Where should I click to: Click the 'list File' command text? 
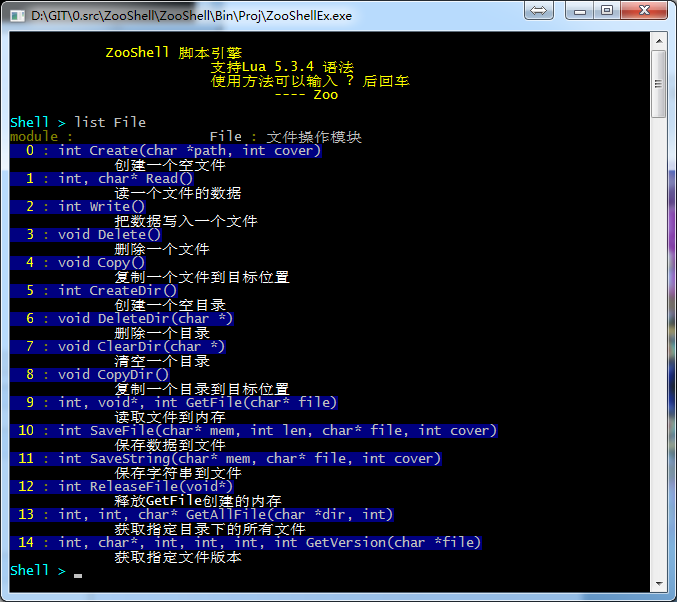[110, 123]
